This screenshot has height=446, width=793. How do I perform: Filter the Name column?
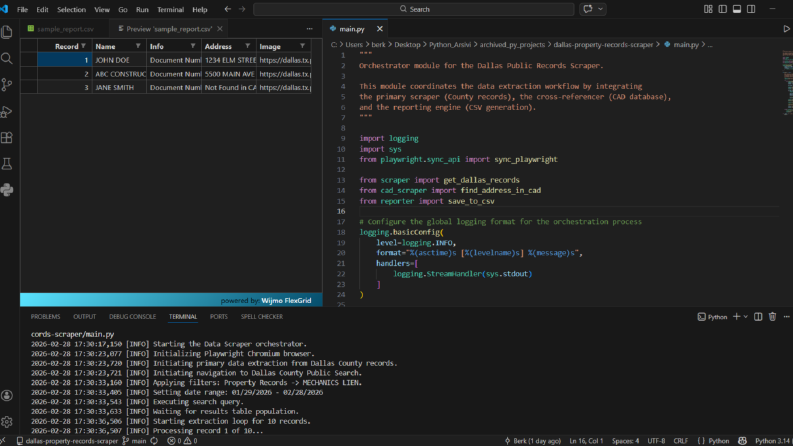tap(138, 46)
